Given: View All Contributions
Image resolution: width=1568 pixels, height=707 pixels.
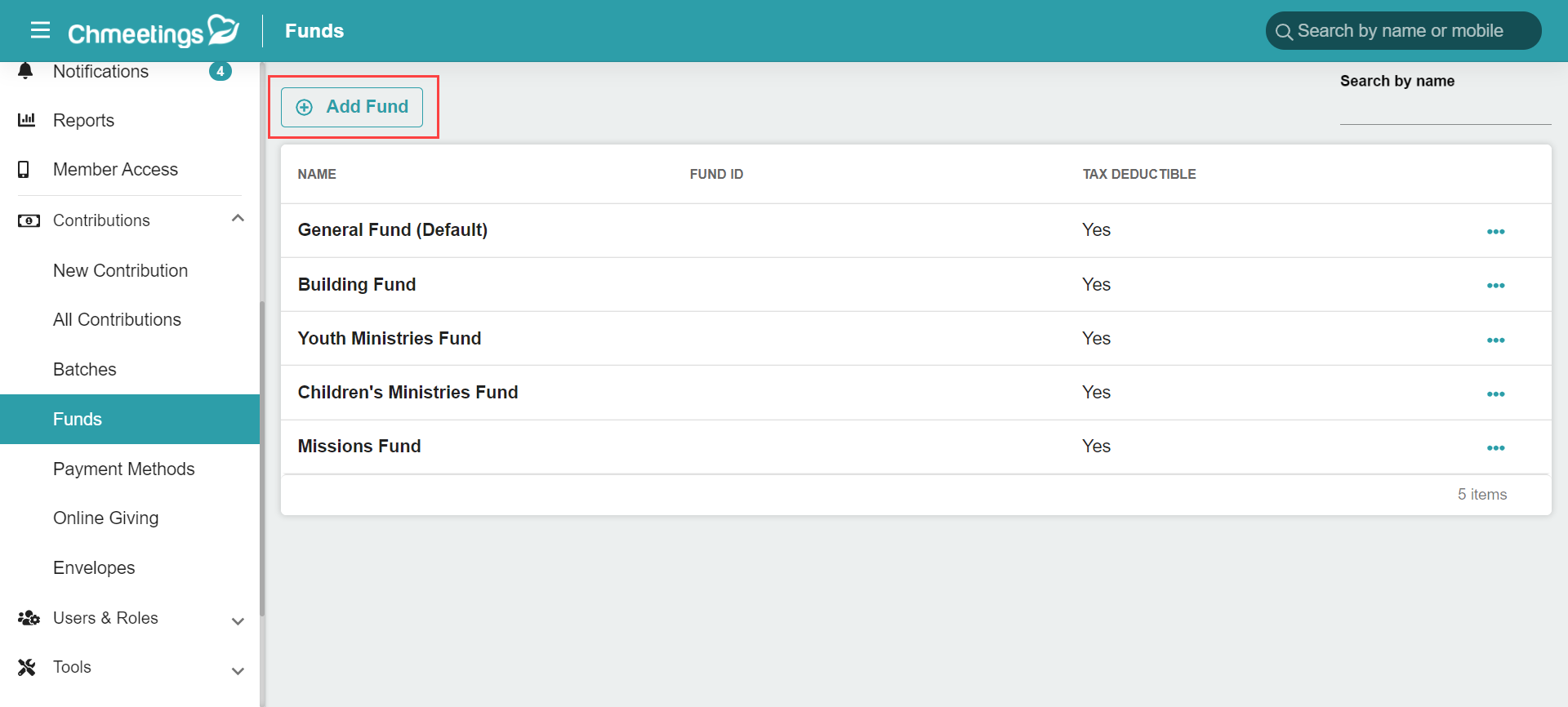Looking at the screenshot, I should [x=117, y=319].
